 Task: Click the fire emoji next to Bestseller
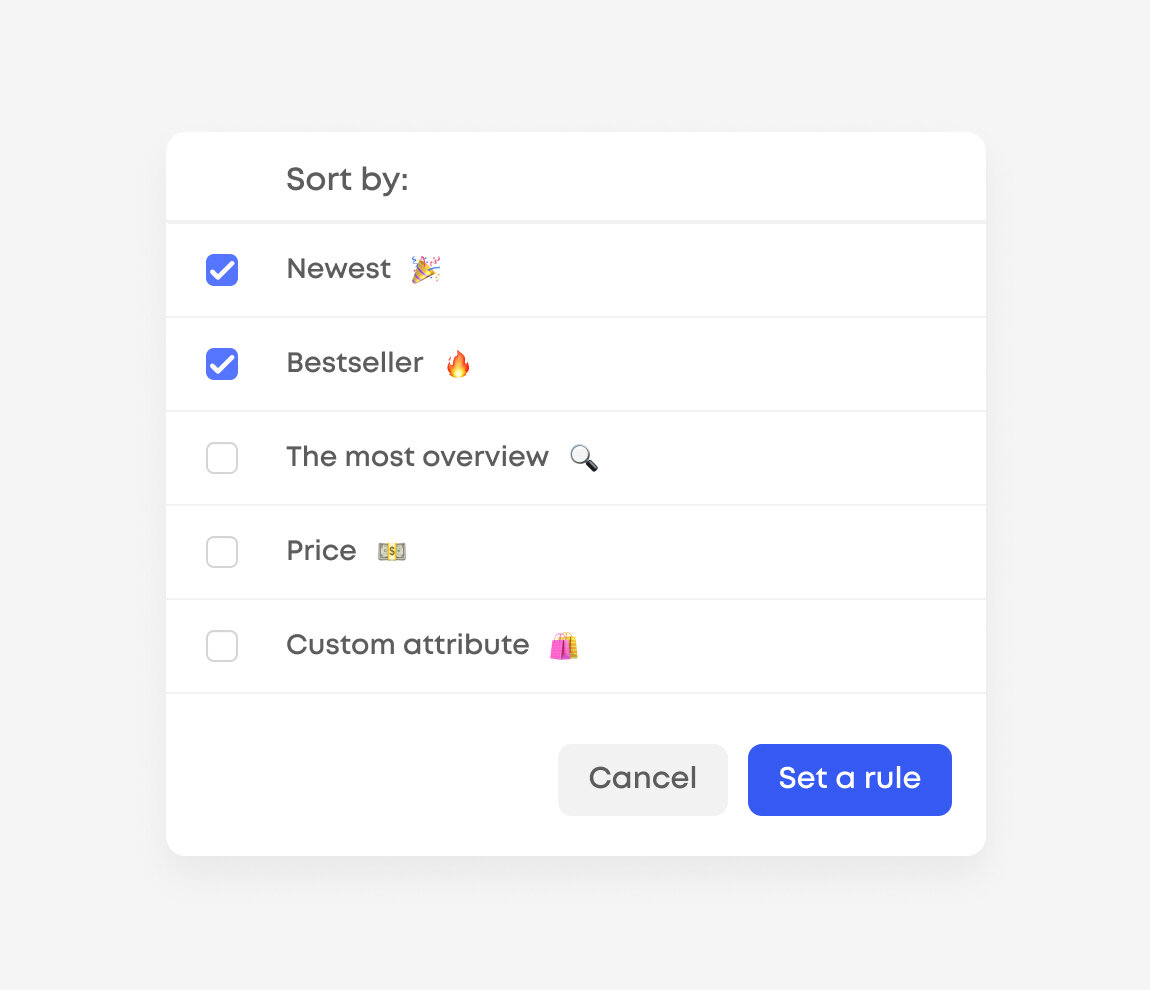click(x=458, y=363)
